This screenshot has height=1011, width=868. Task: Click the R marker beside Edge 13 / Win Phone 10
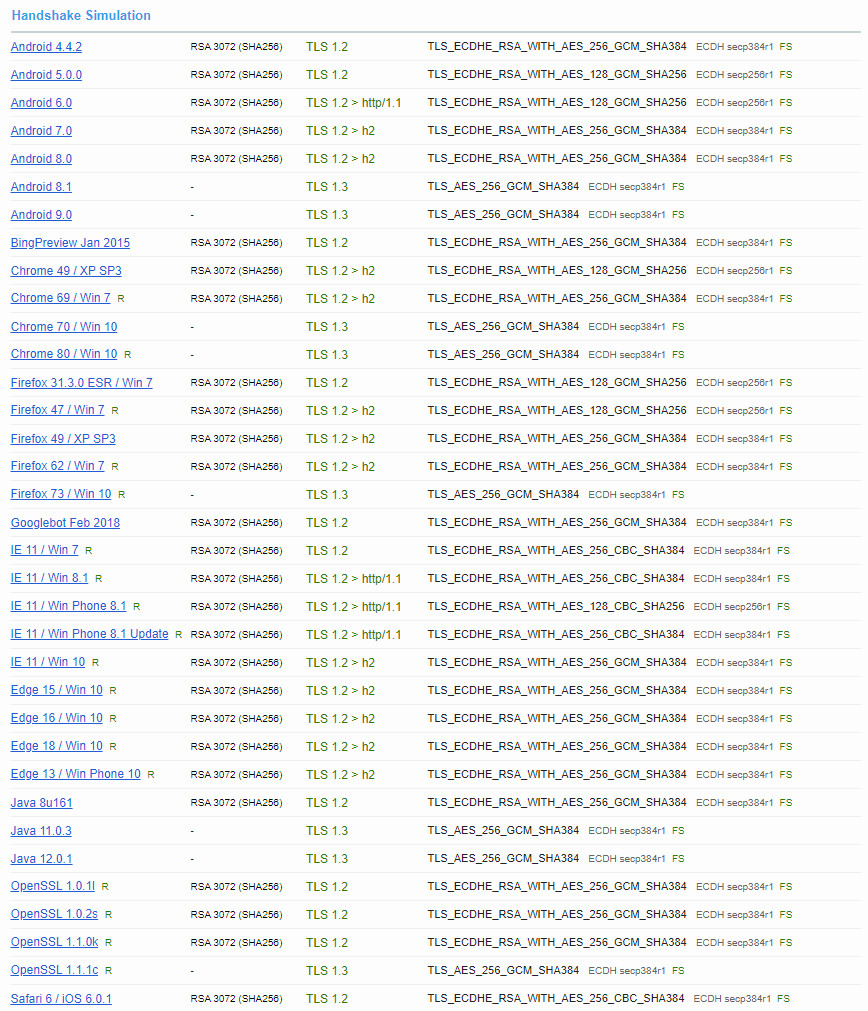[151, 775]
